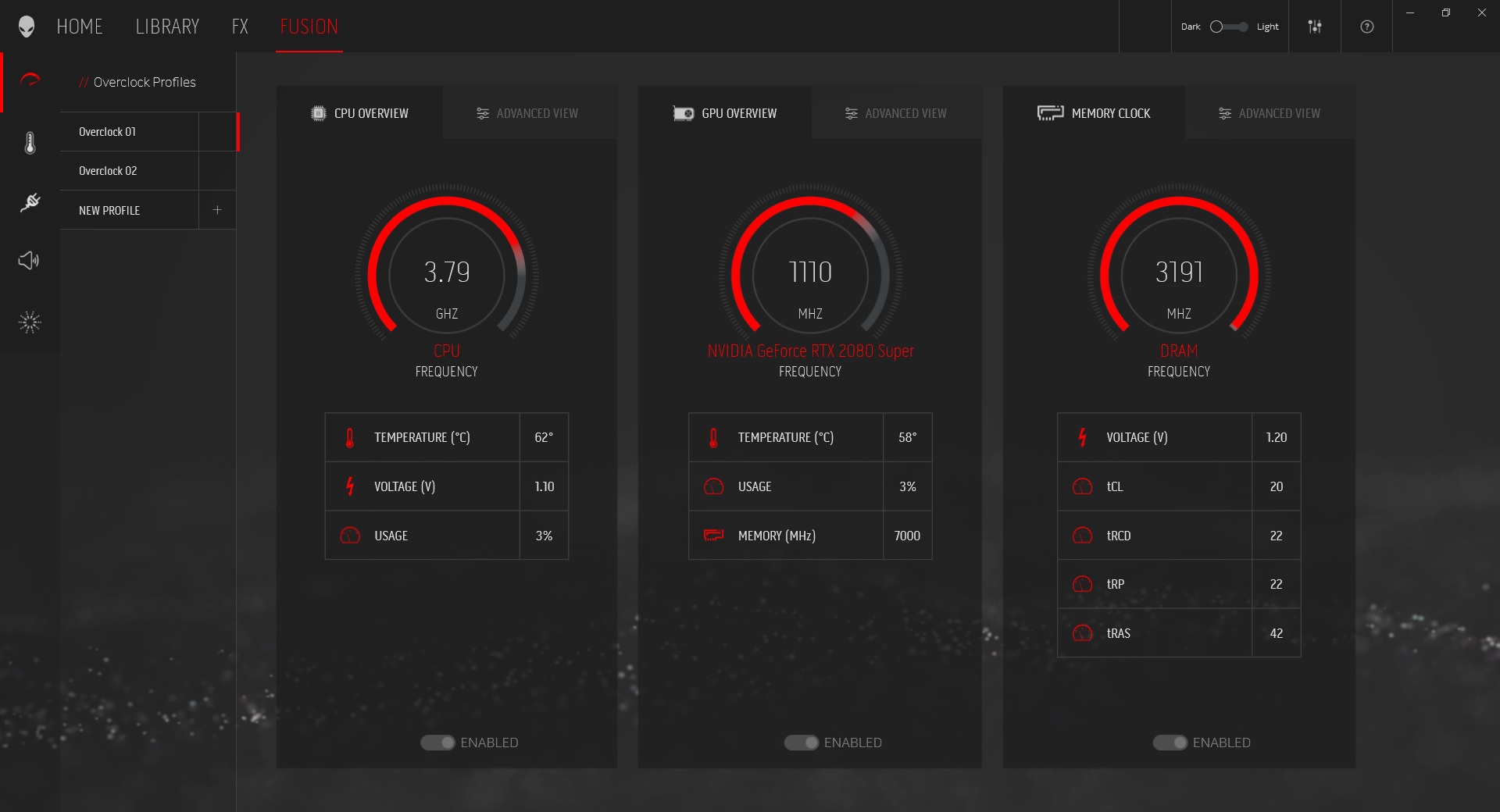Click the CPU temperature value 62°
The image size is (1500, 812).
(544, 437)
